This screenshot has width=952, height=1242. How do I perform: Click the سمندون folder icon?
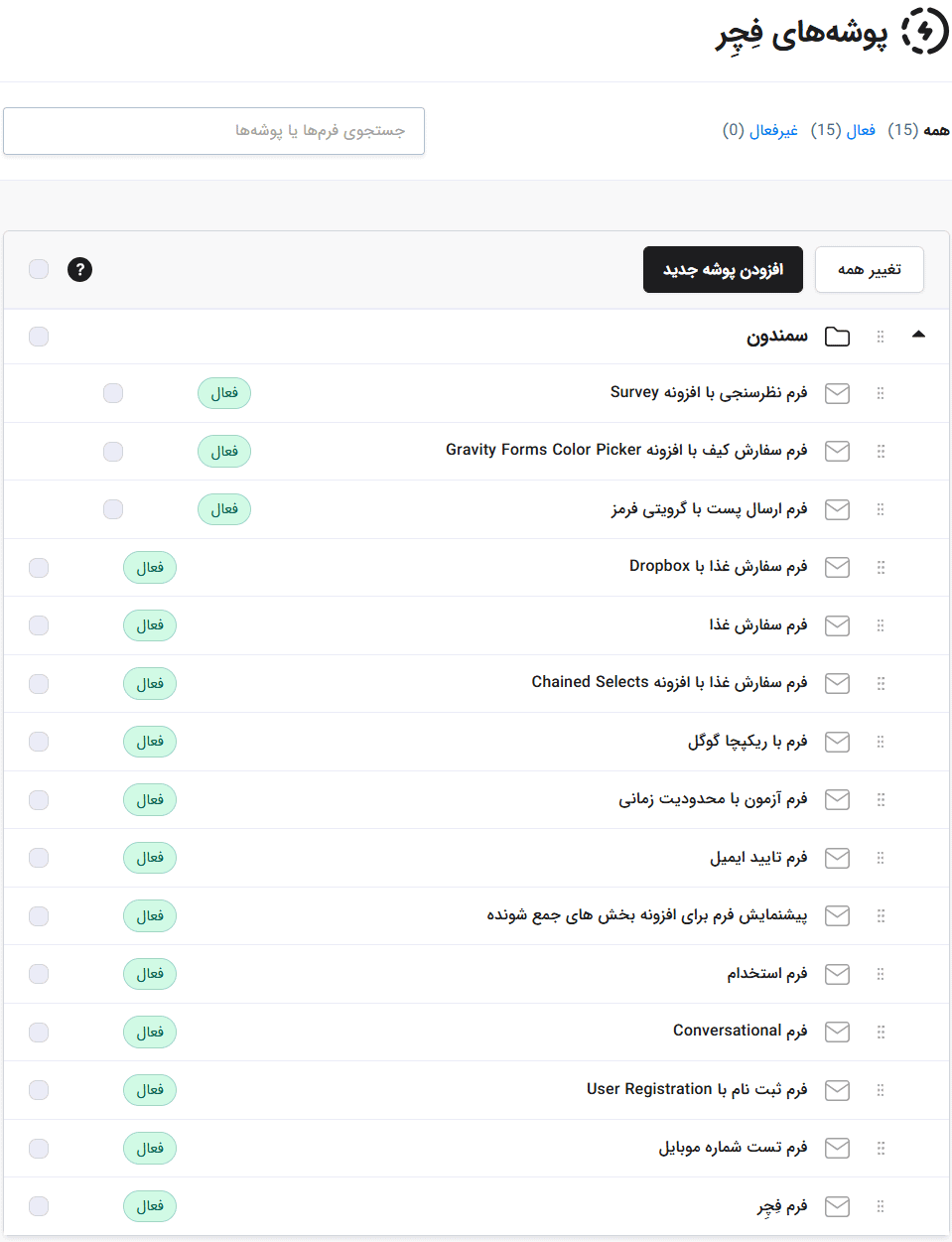[x=837, y=337]
